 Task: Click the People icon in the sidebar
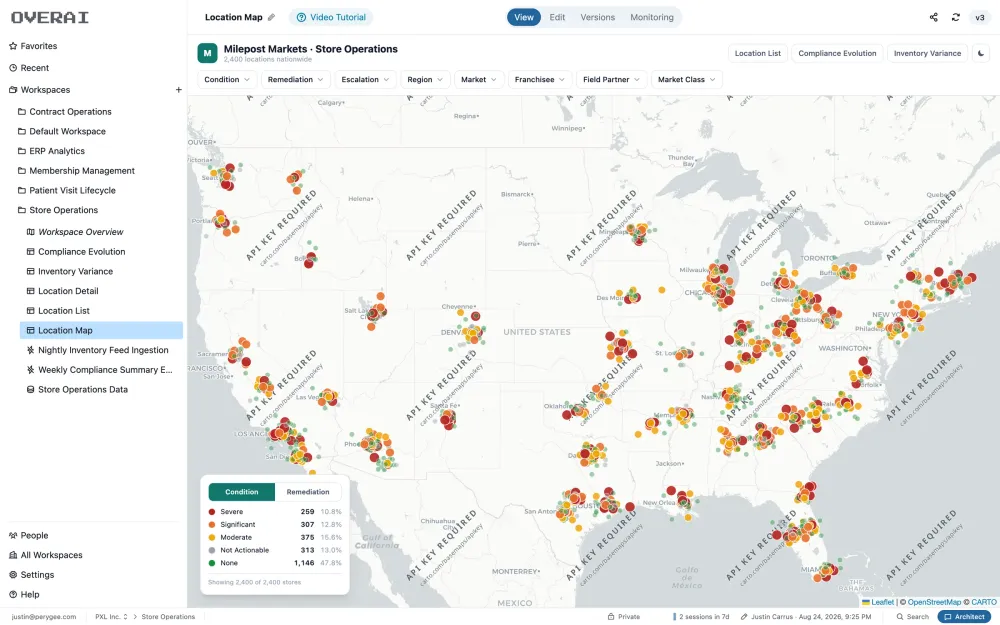point(13,536)
